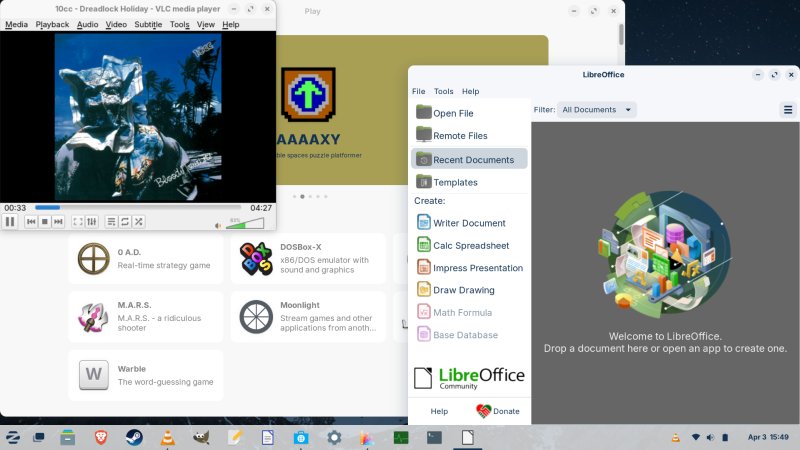Select the second carousel dot in software store
This screenshot has height=450, width=800.
303,196
